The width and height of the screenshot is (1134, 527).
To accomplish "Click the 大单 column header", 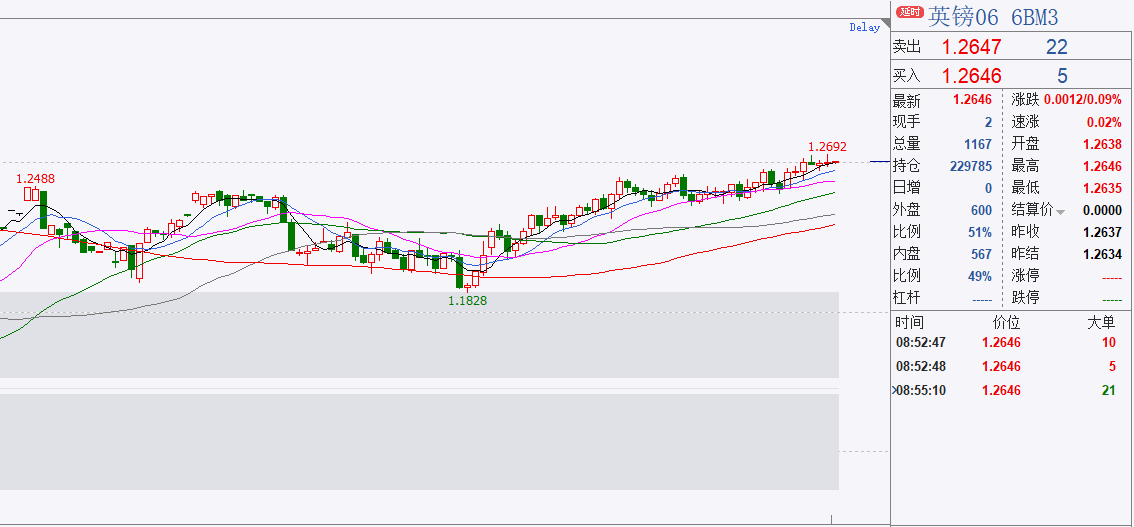I will tap(1101, 322).
